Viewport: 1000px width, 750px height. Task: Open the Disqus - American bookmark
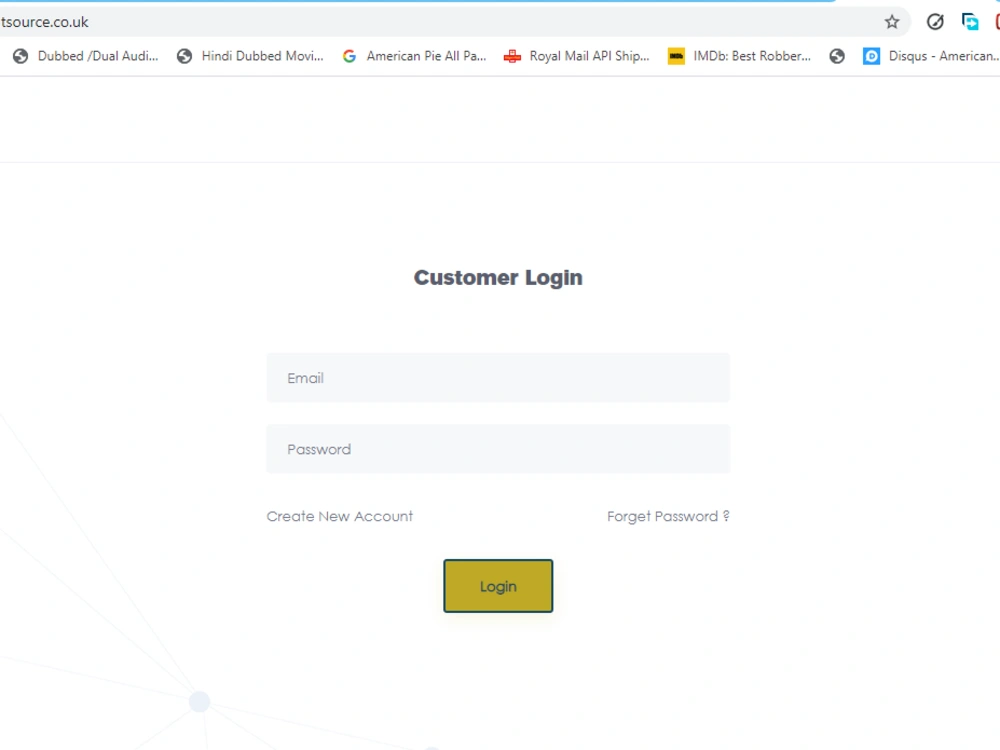(x=931, y=56)
